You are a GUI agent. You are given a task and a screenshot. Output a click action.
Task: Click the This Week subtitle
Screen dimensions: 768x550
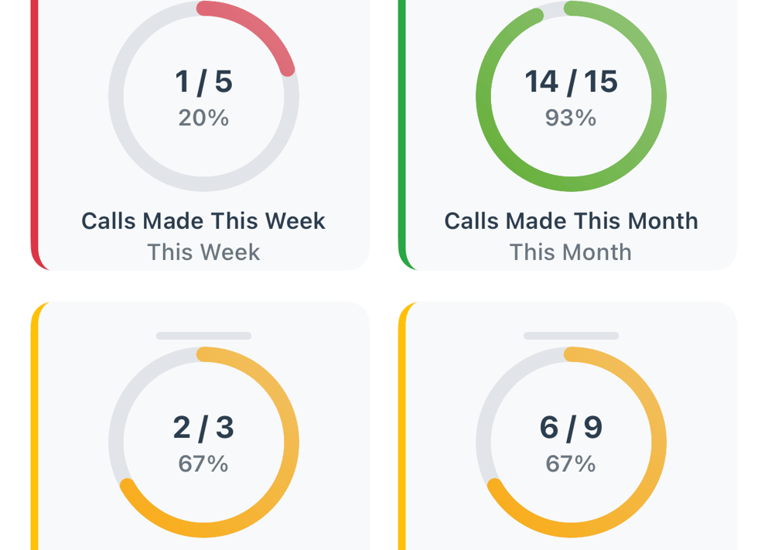tap(204, 252)
